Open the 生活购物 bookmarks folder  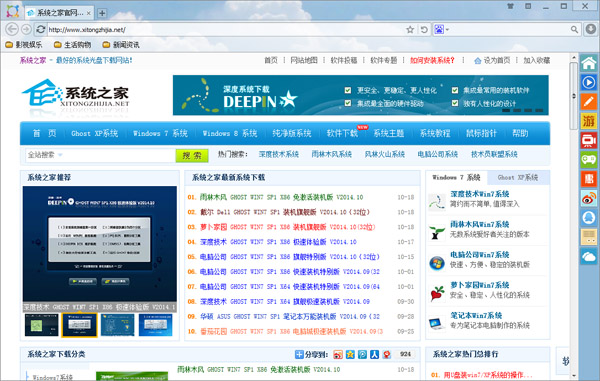pyautogui.click(x=72, y=45)
